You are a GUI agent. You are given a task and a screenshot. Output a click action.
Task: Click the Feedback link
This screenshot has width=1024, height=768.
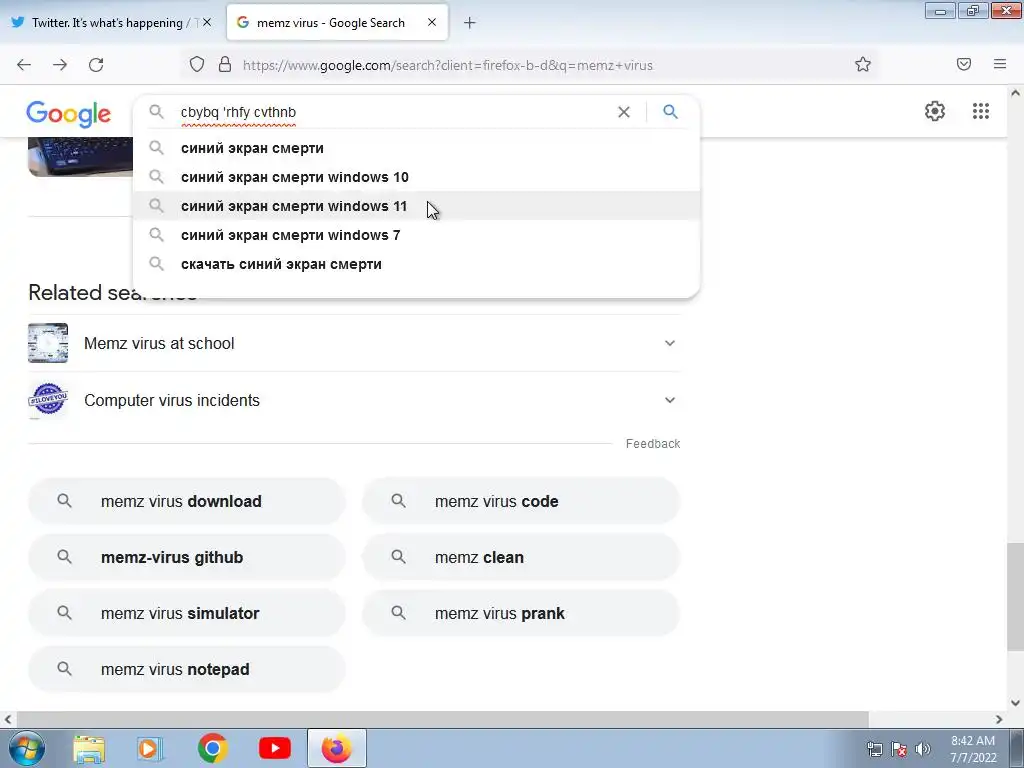(x=652, y=443)
